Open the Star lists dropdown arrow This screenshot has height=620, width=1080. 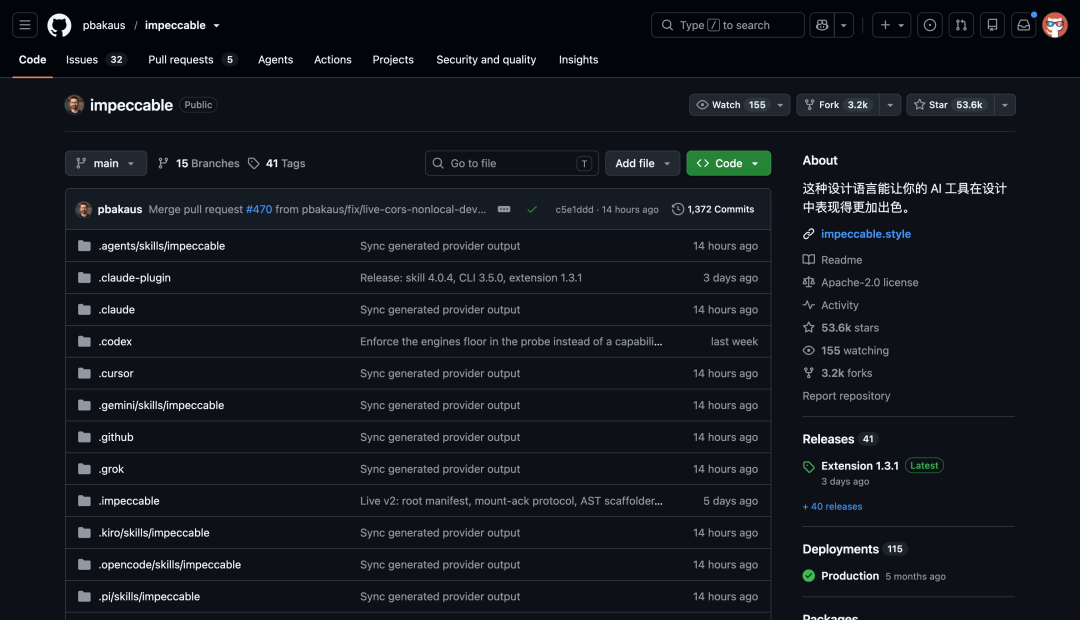tap(1005, 105)
